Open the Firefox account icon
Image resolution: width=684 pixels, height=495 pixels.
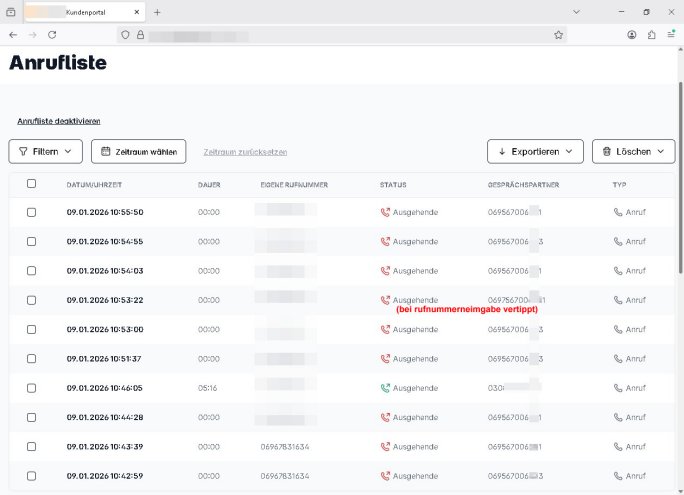(x=632, y=34)
